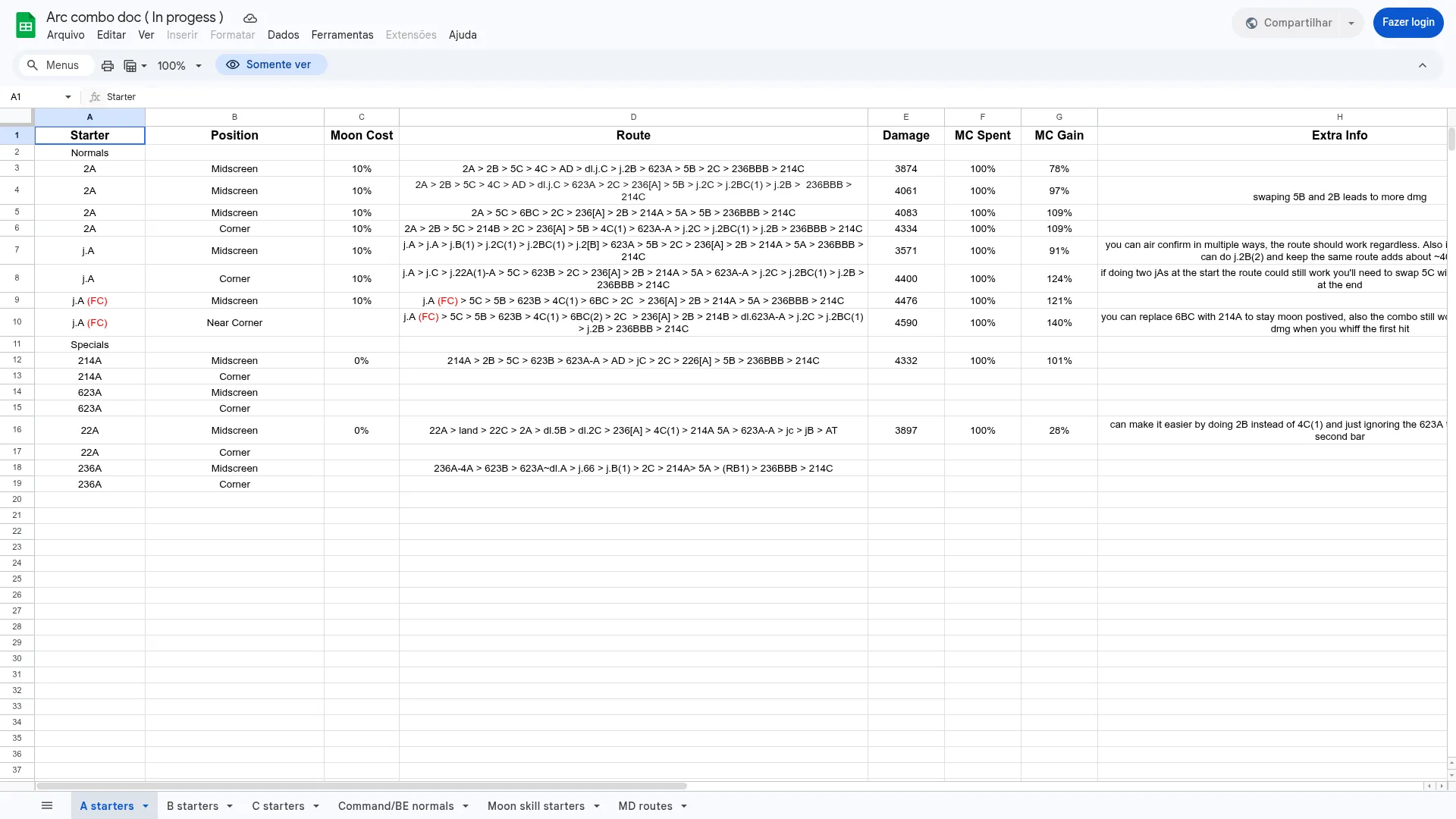
Task: Open the zoom 100% dropdown
Action: coord(180,66)
